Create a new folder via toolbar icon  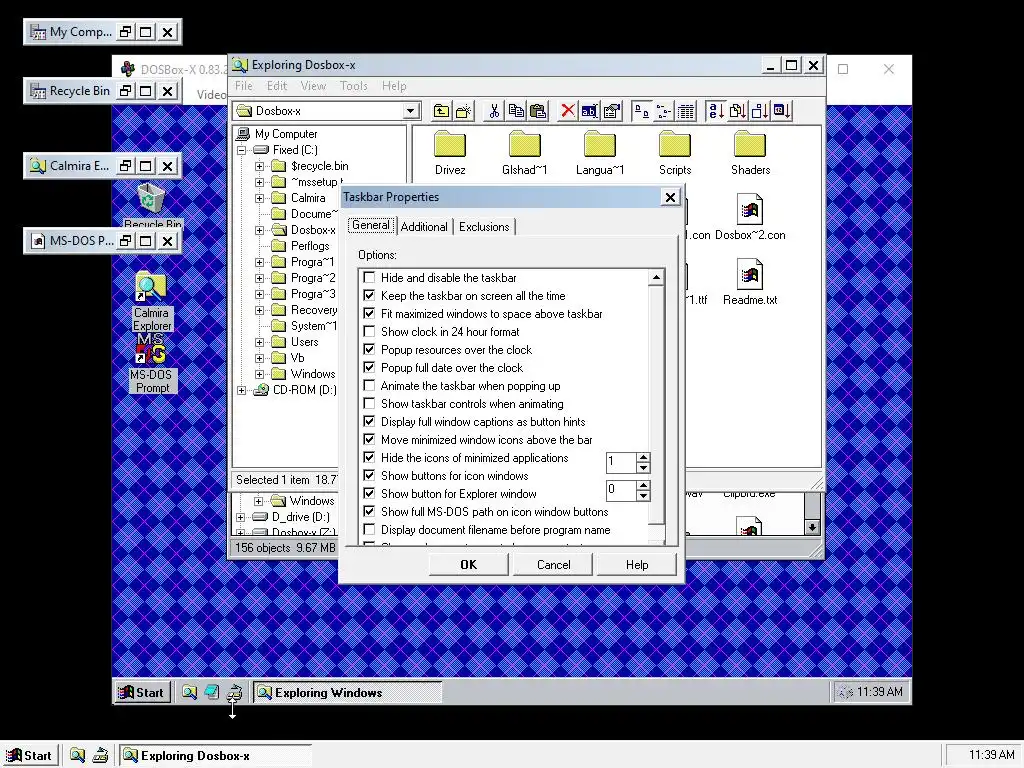coord(464,111)
